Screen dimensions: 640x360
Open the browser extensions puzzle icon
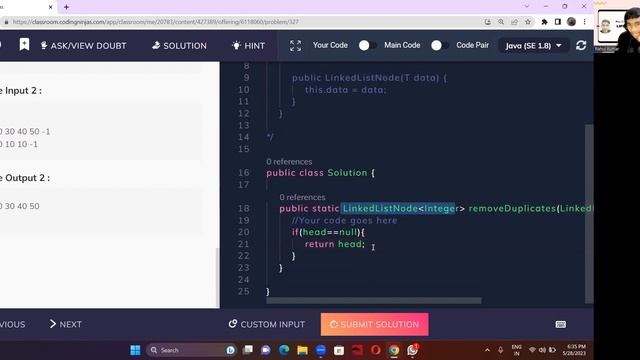pos(544,22)
